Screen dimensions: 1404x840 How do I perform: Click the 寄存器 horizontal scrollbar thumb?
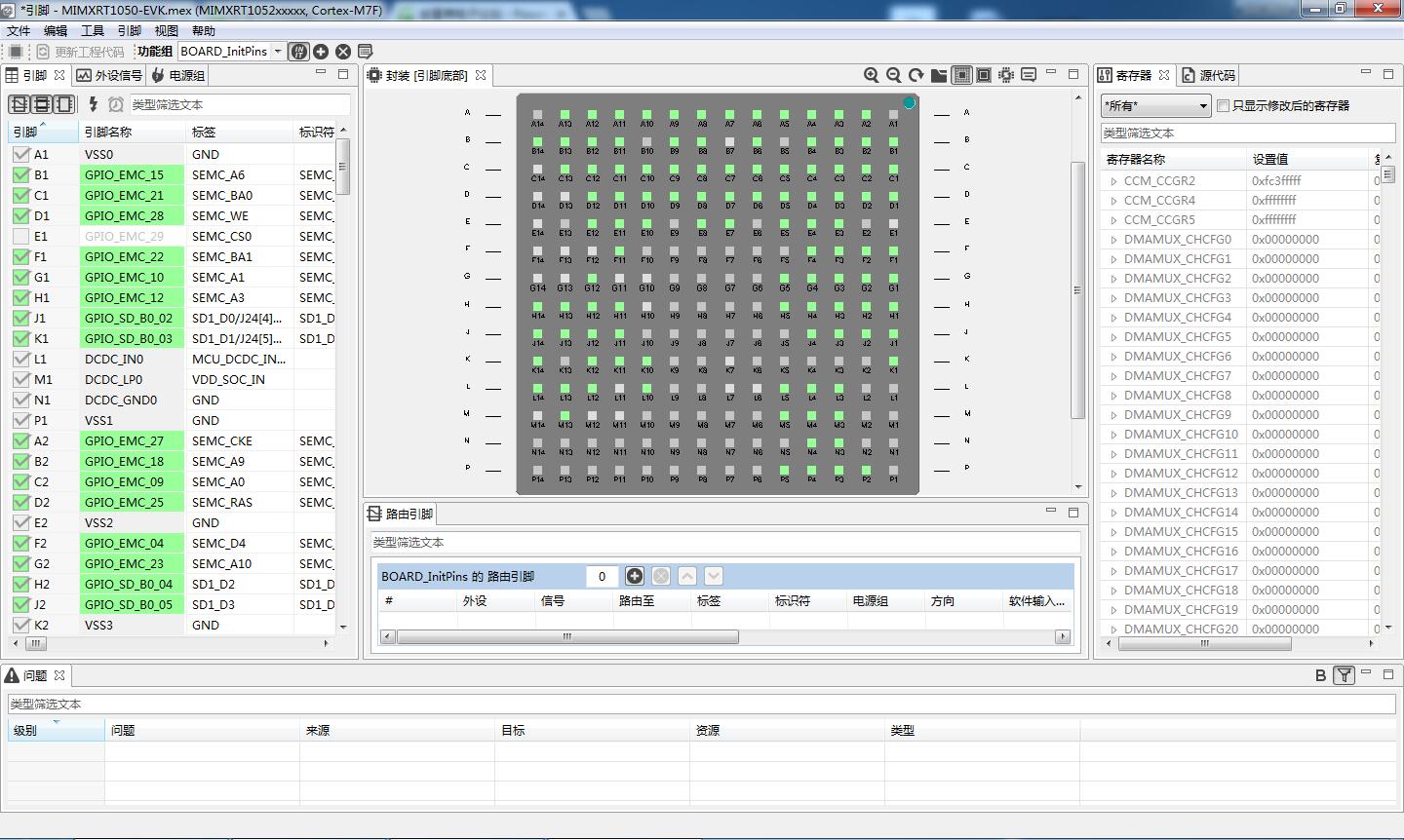point(1204,643)
